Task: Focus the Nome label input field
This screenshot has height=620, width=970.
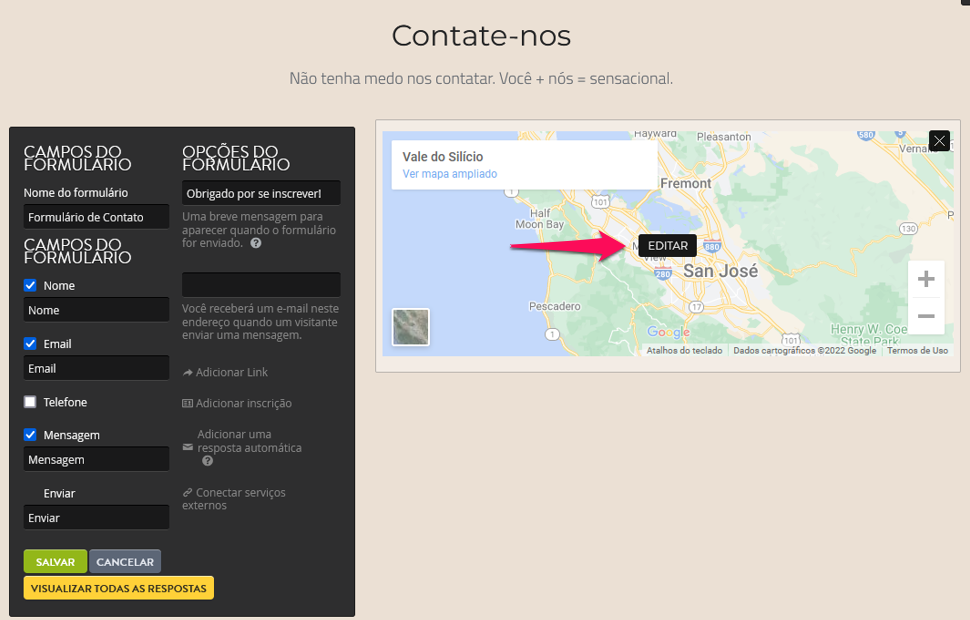Action: (x=96, y=310)
